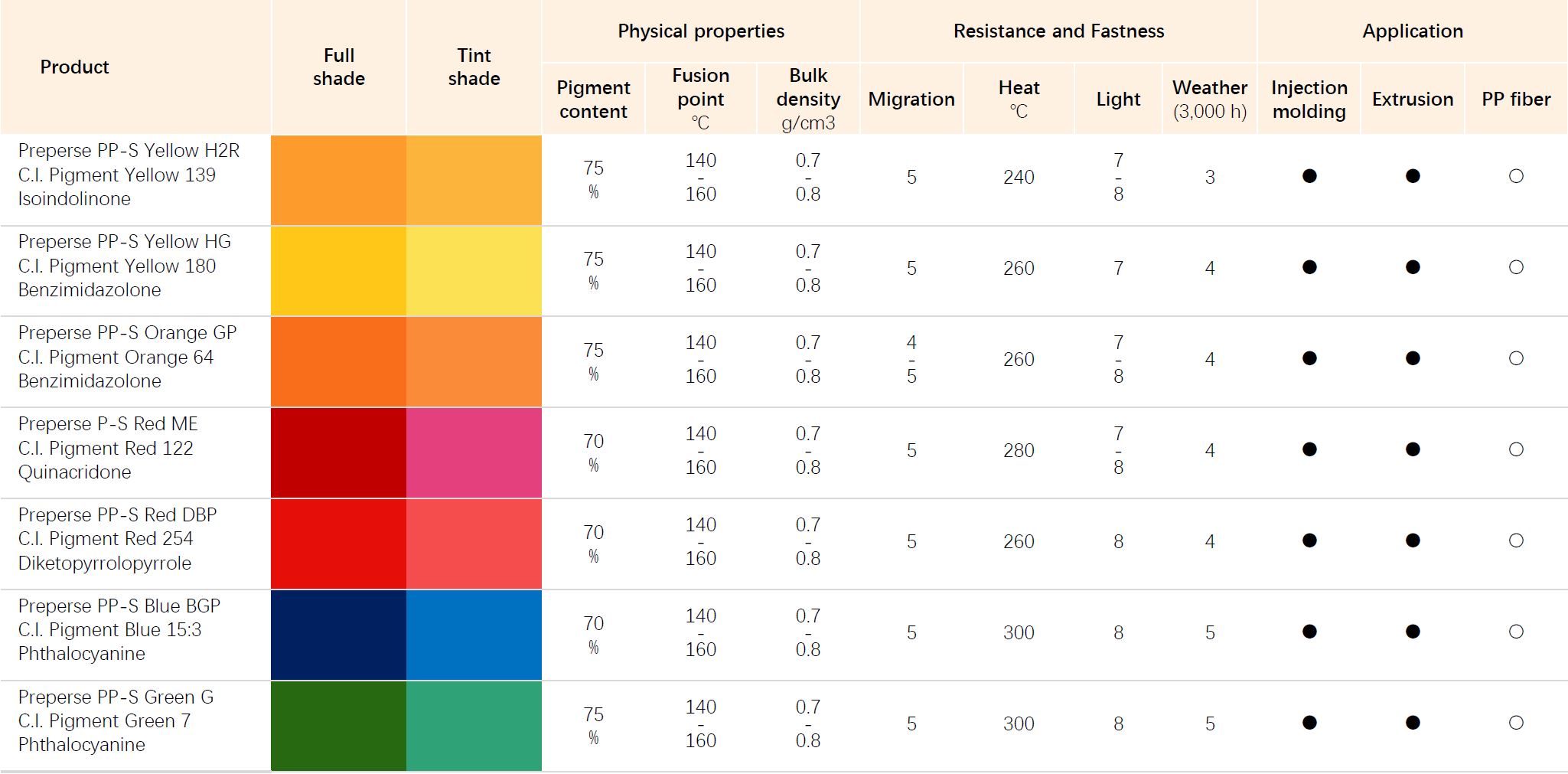1568x774 pixels.
Task: Click the Migration column header
Action: tap(911, 100)
